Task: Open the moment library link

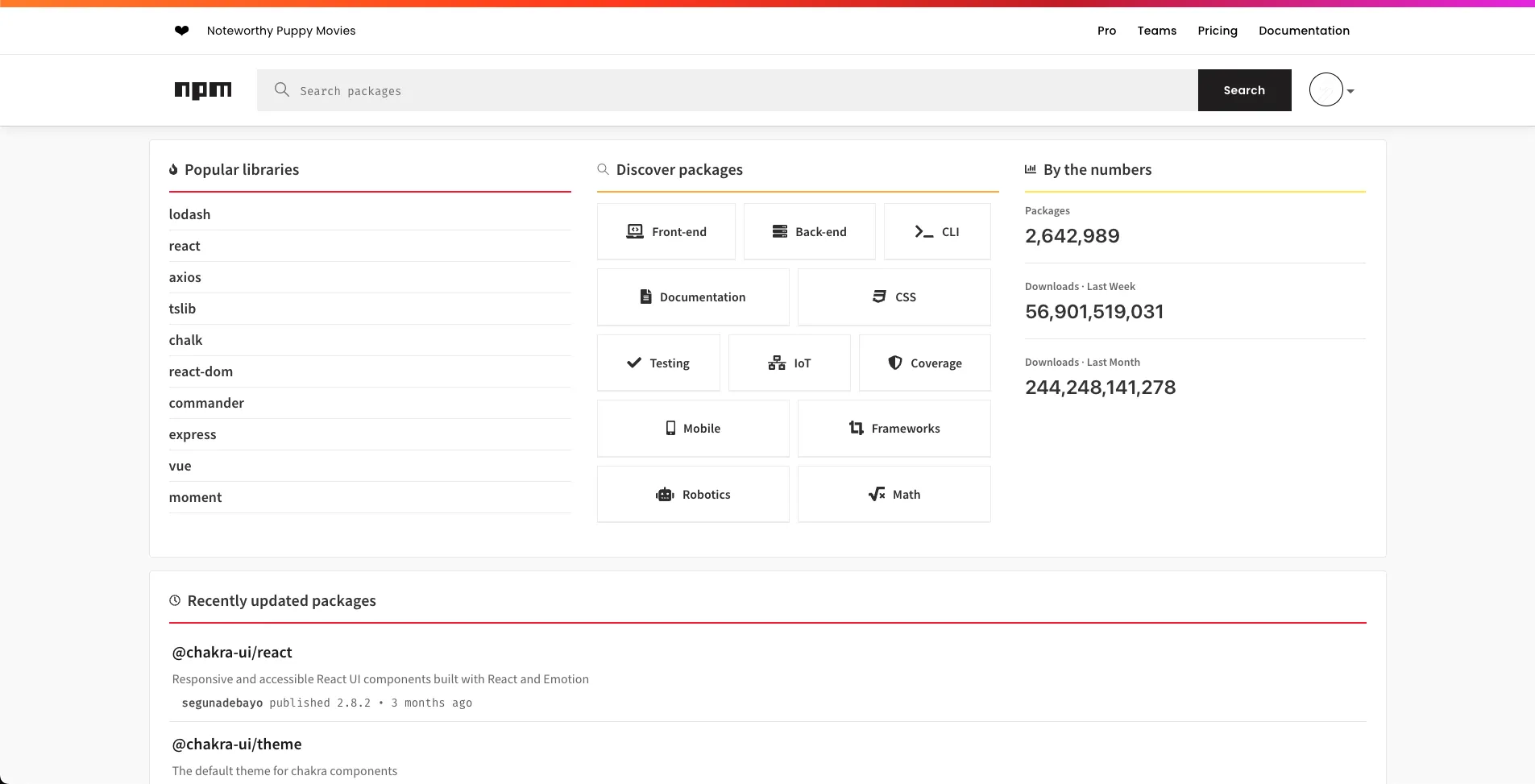Action: (195, 497)
